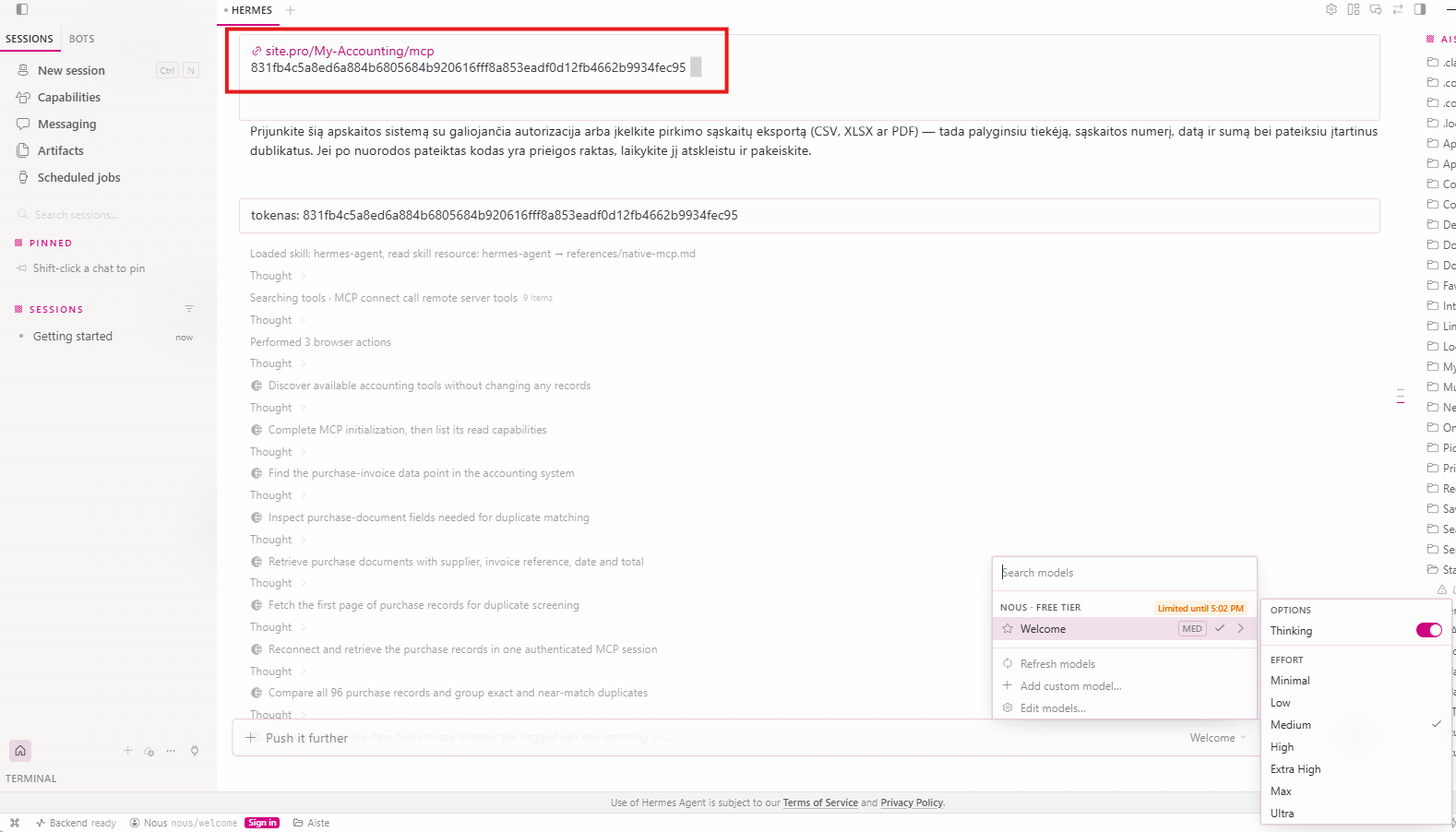Image resolution: width=1456 pixels, height=832 pixels.
Task: Open the three-dots more menu in sidebar
Action: click(x=171, y=751)
